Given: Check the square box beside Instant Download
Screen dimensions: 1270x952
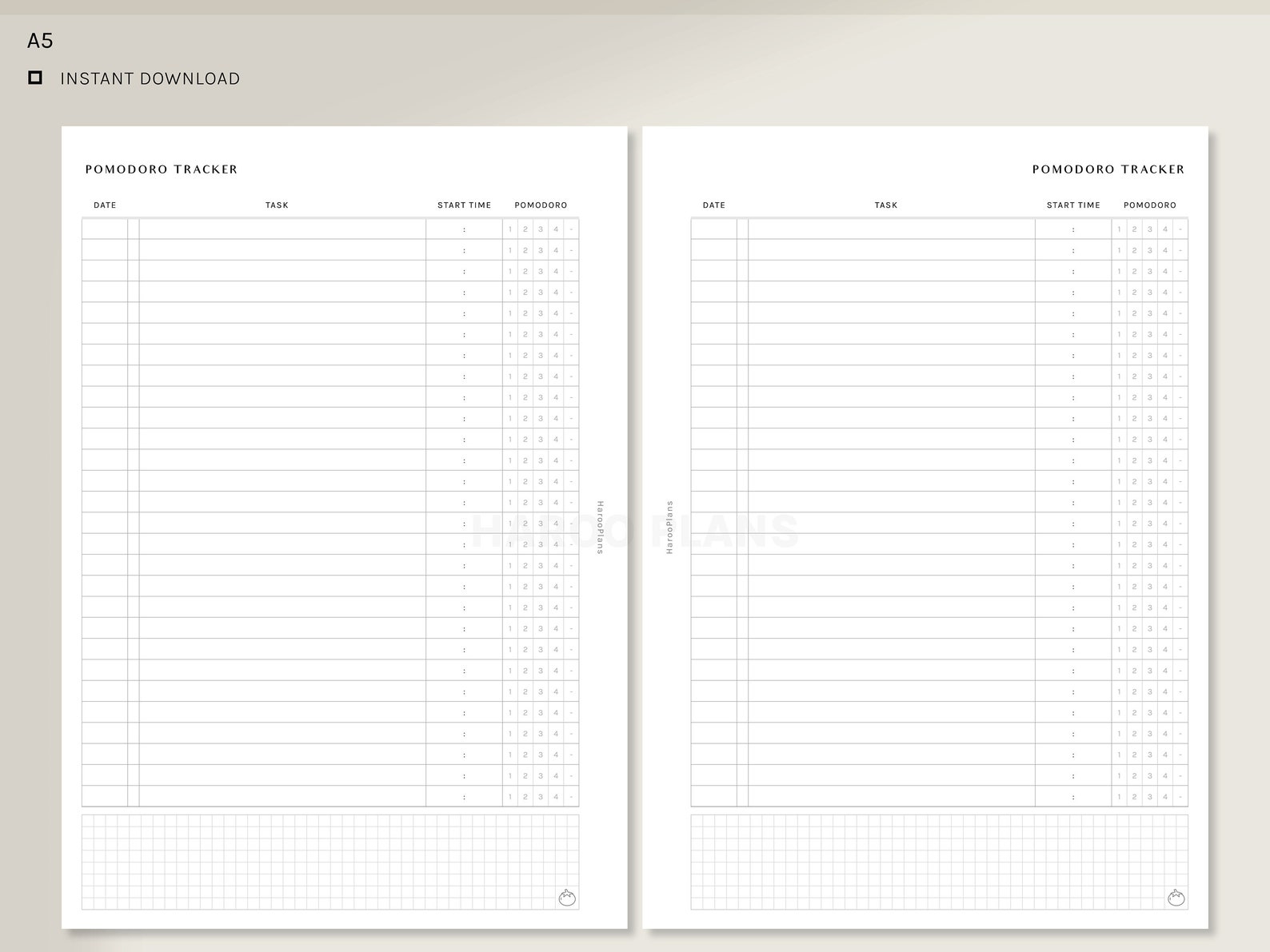Looking at the screenshot, I should coord(35,78).
